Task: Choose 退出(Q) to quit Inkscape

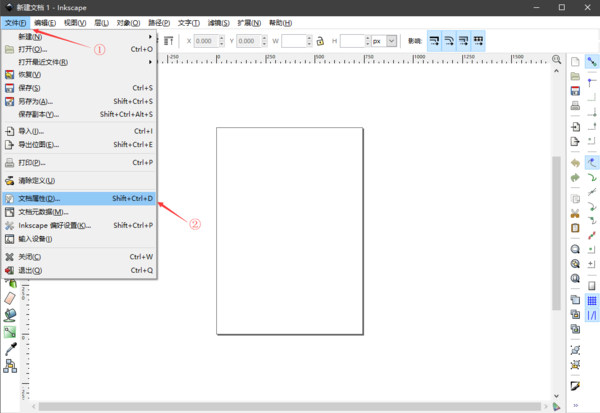Action: click(x=79, y=270)
